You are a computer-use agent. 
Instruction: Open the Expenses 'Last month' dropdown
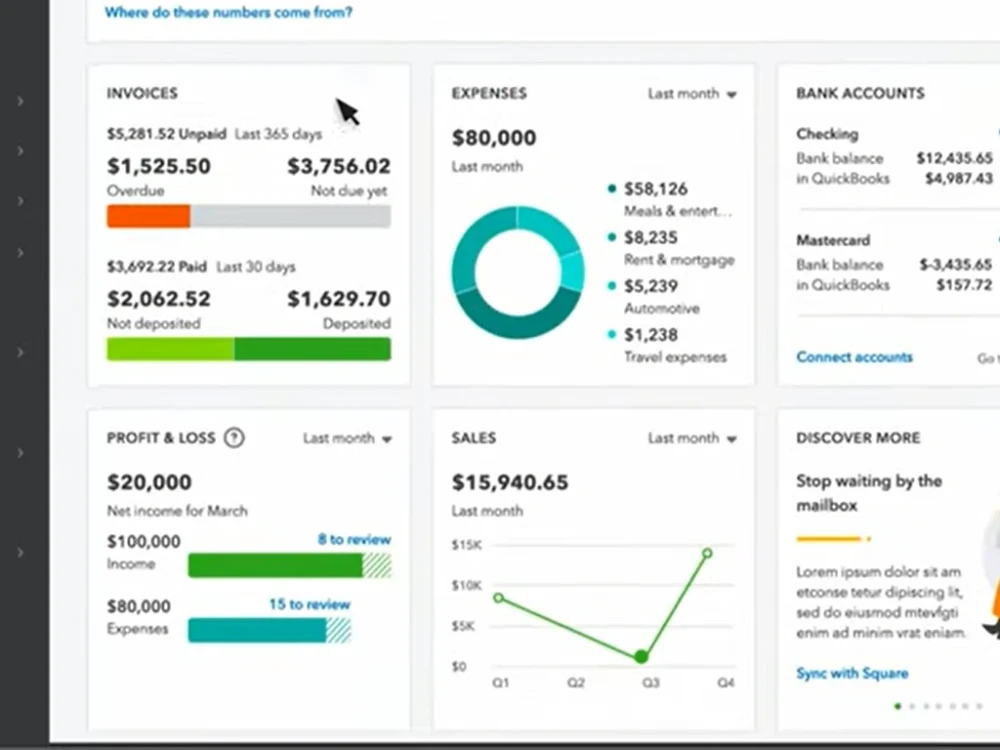click(692, 94)
